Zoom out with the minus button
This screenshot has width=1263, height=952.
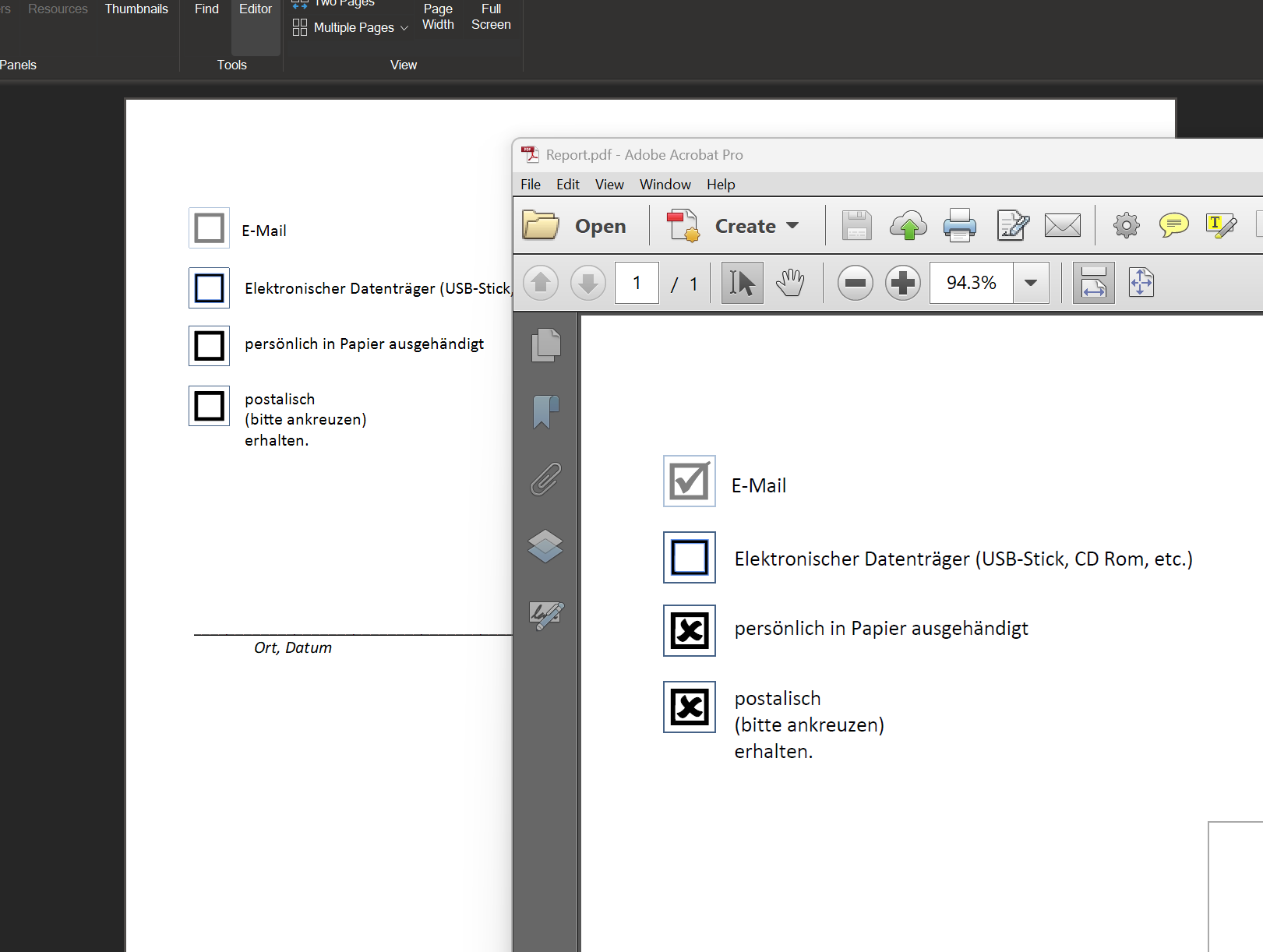(x=856, y=283)
